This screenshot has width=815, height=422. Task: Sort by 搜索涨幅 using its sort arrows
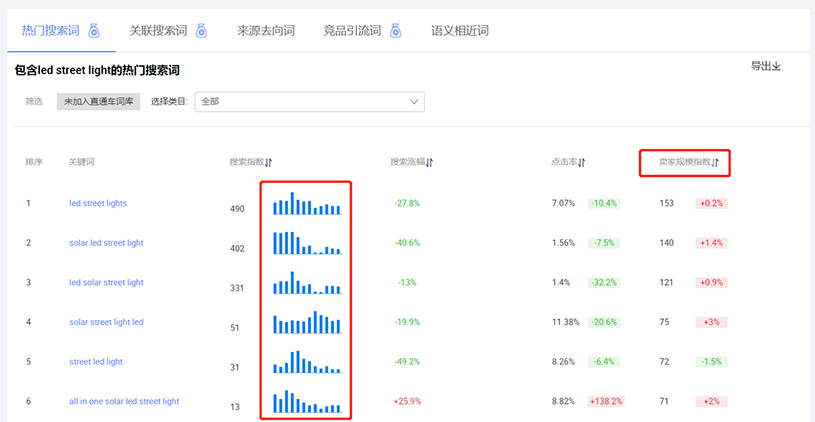point(429,162)
